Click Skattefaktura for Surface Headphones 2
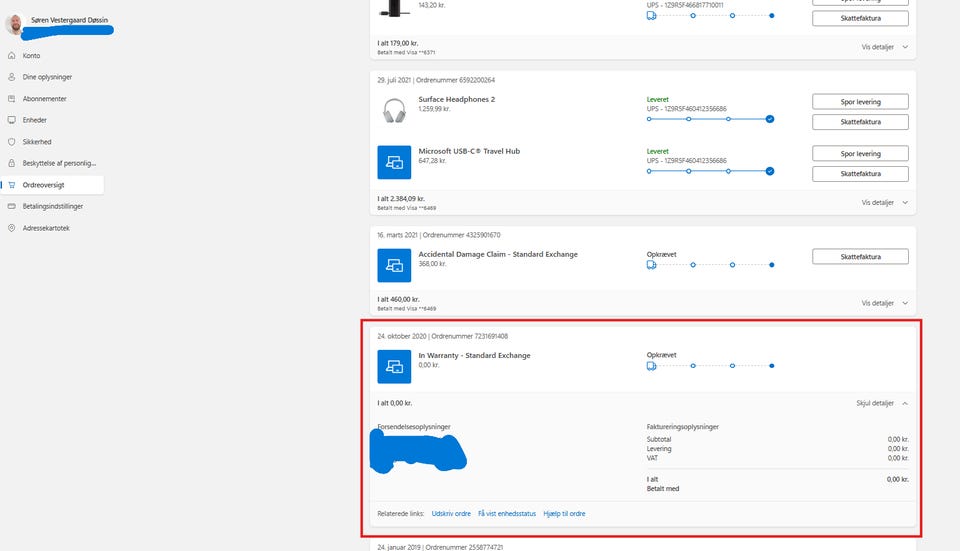This screenshot has height=551, width=960. (860, 122)
